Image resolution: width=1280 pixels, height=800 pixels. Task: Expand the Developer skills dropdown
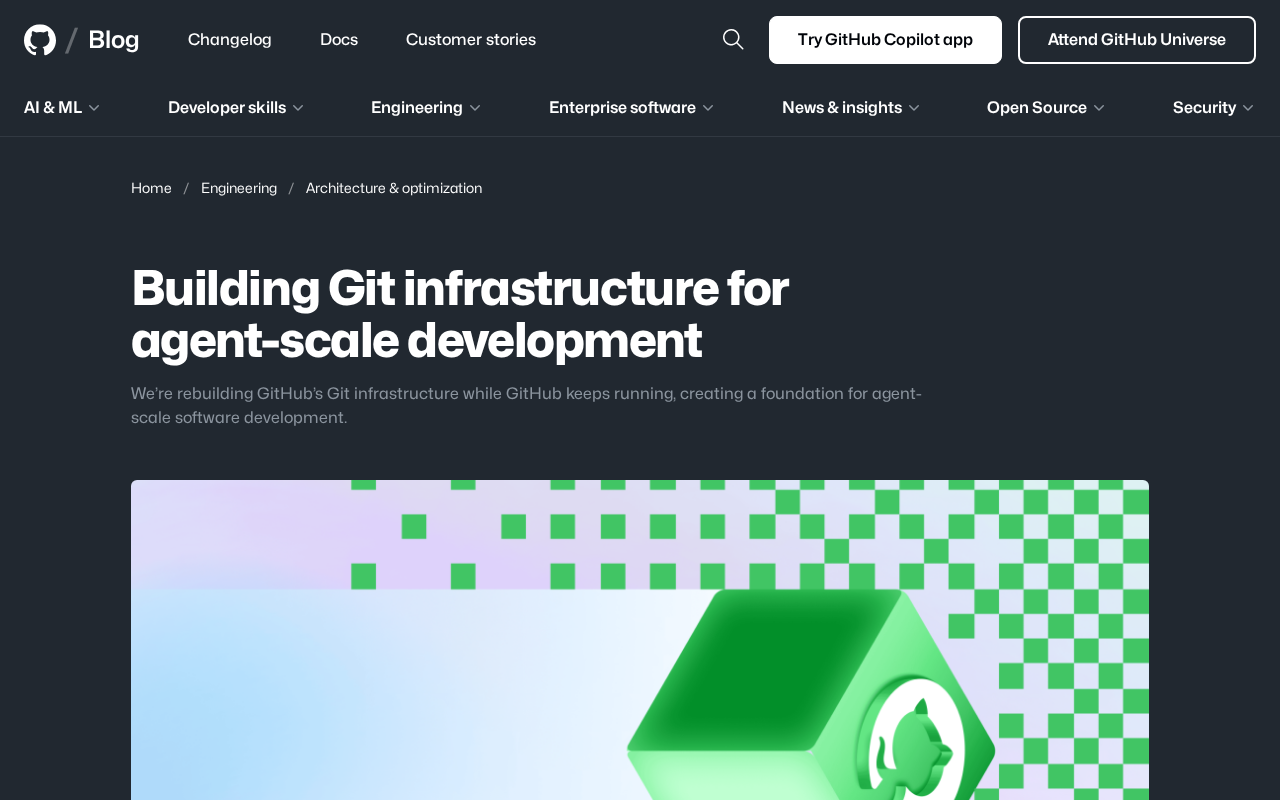pyautogui.click(x=236, y=107)
